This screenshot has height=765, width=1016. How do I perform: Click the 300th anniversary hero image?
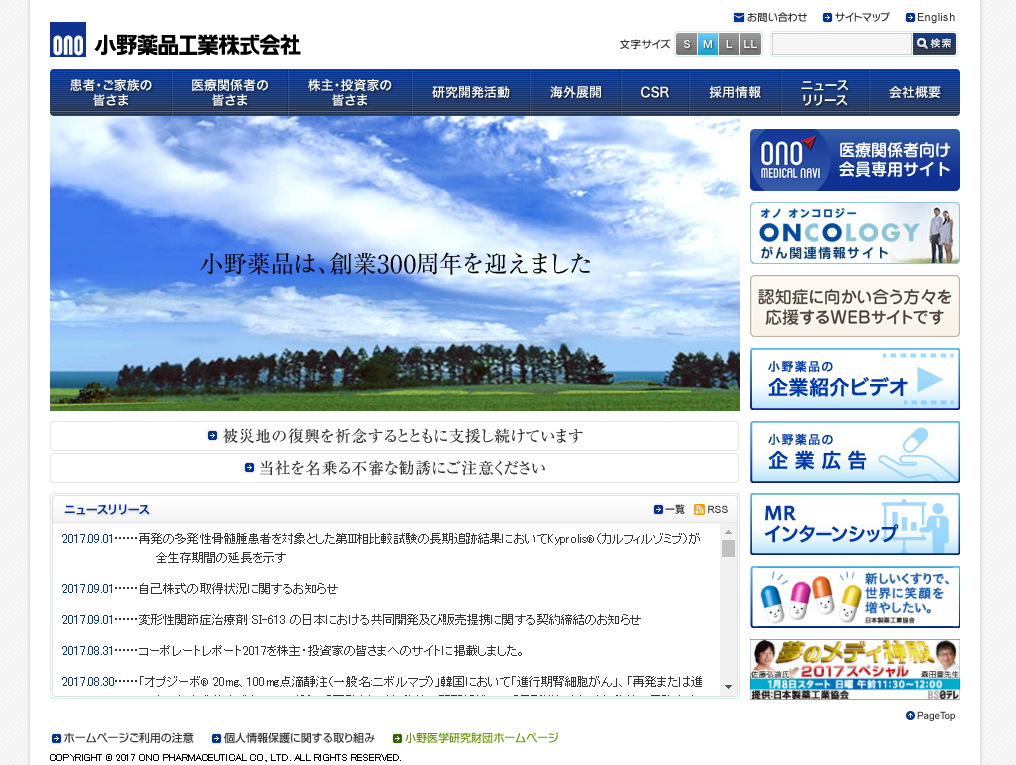click(x=395, y=264)
